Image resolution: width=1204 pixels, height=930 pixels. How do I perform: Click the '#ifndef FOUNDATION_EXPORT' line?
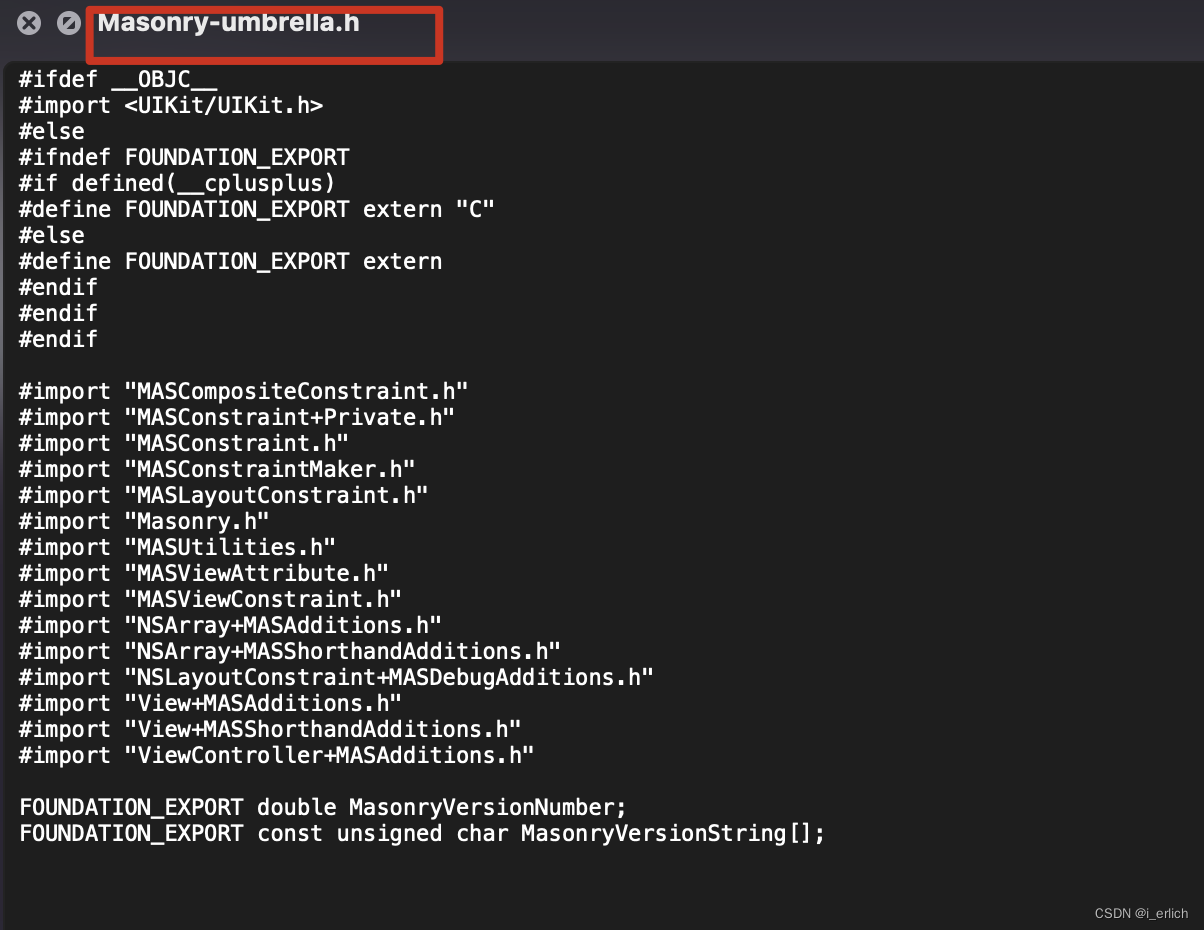184,157
